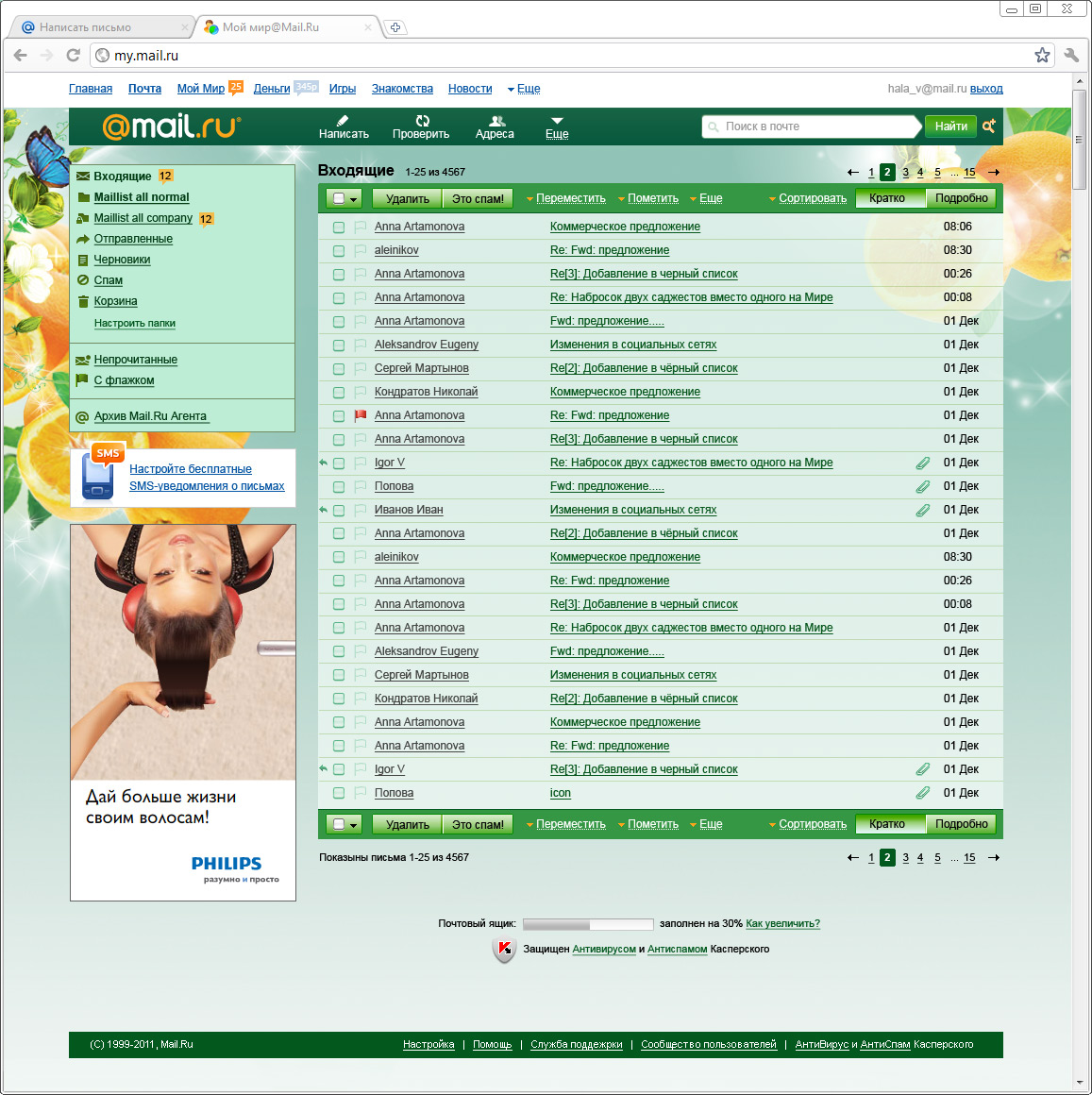This screenshot has width=1092, height=1095.
Task: Click the Отправленные sent arrow icon
Action: tap(82, 239)
